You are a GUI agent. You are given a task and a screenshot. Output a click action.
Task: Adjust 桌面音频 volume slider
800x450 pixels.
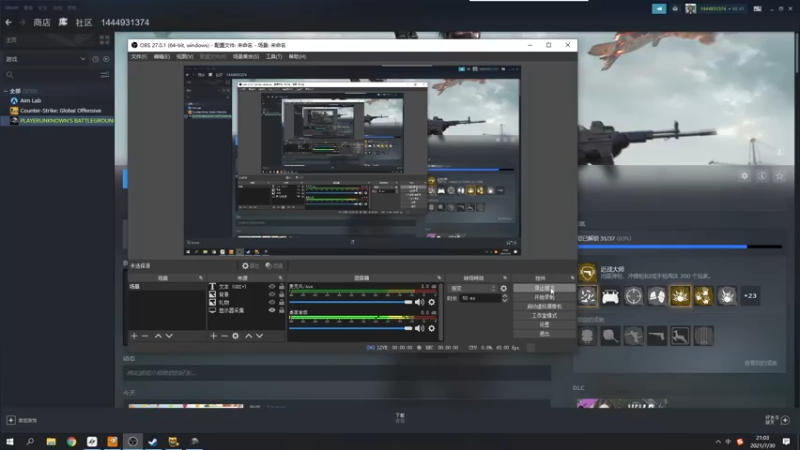(x=351, y=329)
